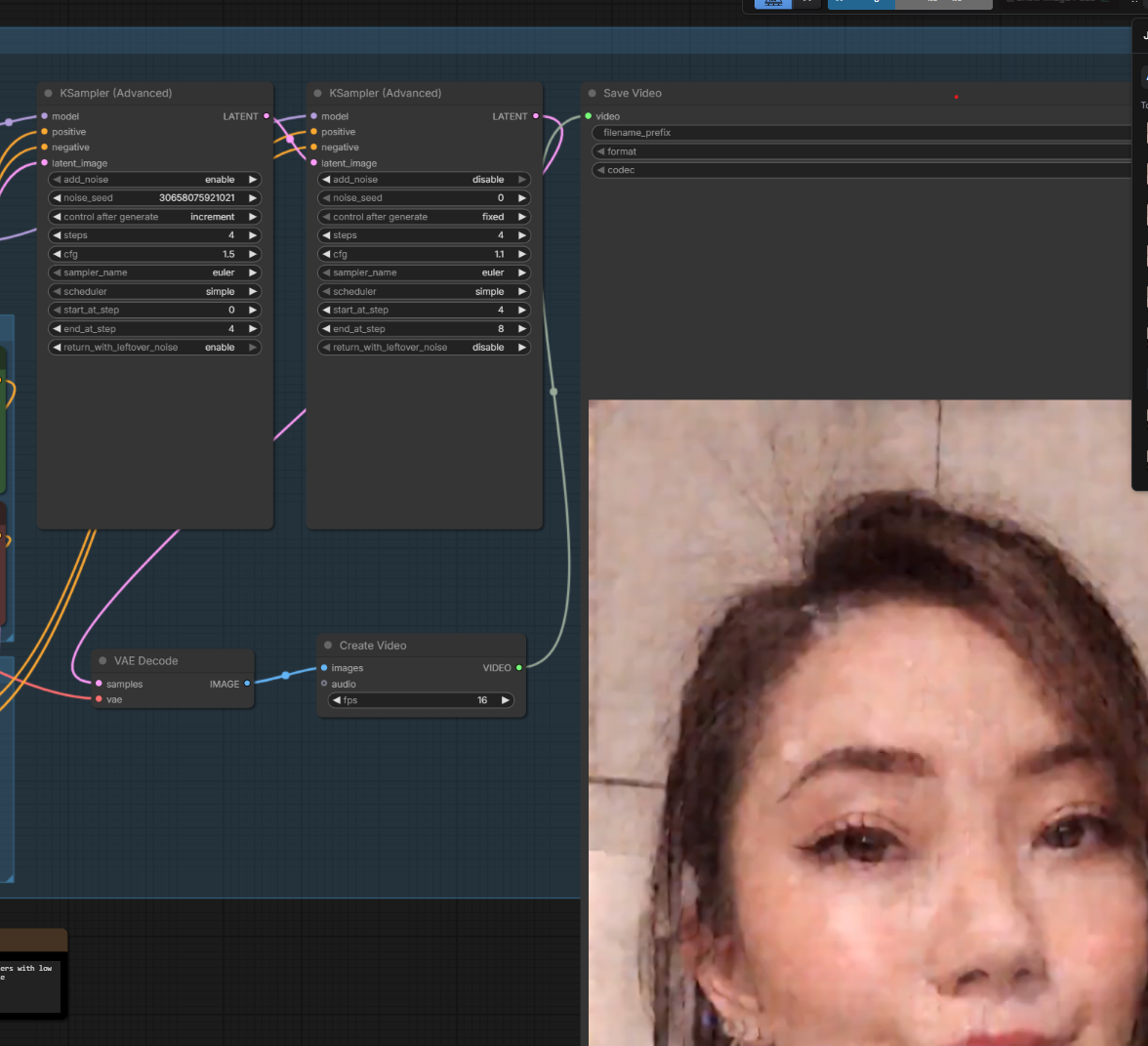Click the positive input port on the right KSampler
1148x1046 pixels.
pos(314,132)
